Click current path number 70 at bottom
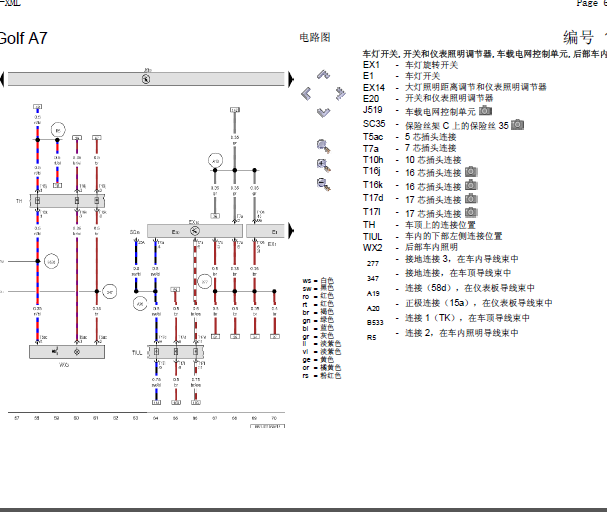The width and height of the screenshot is (607, 512). pyautogui.click(x=274, y=418)
